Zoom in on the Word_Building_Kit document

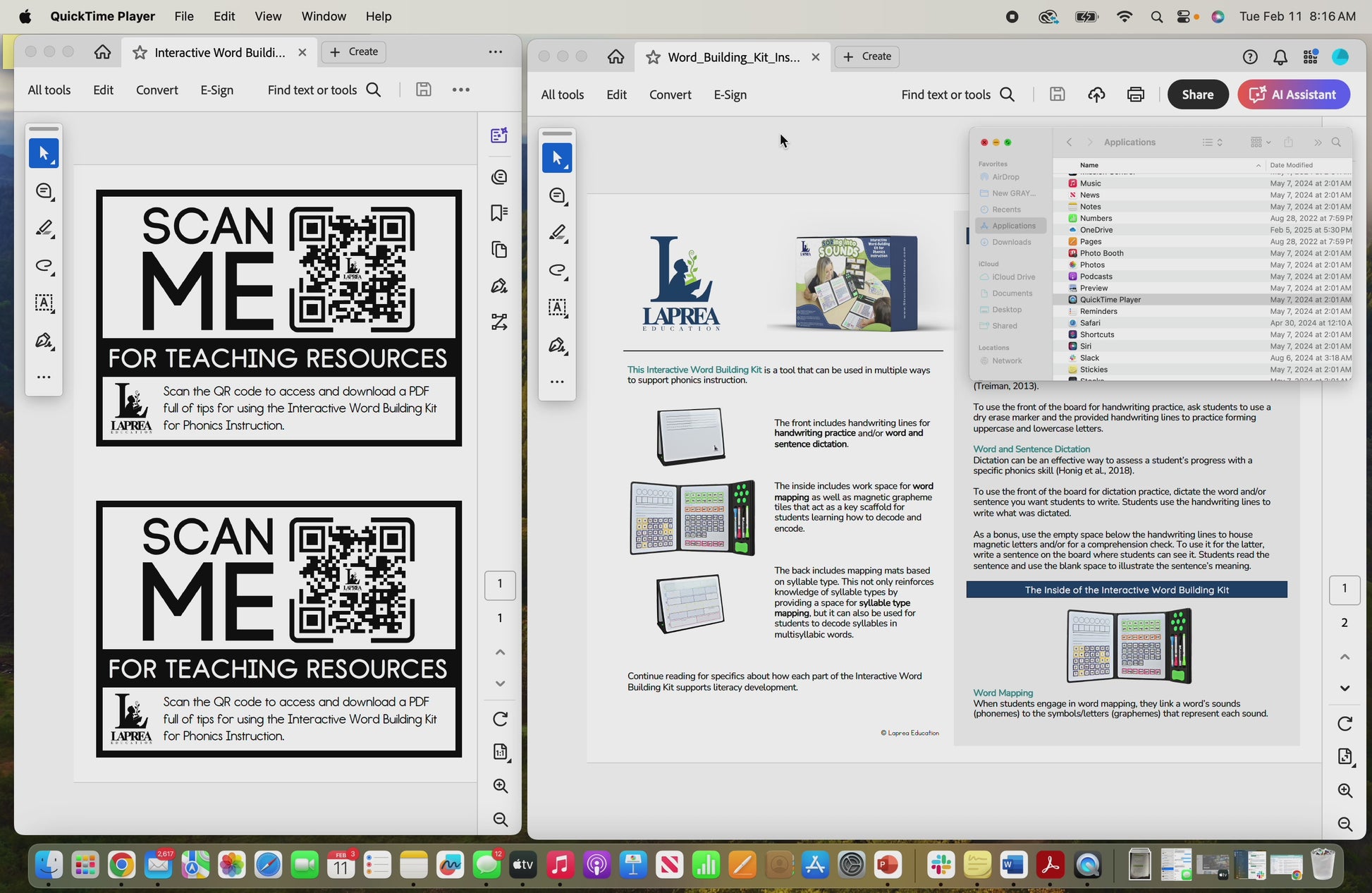1345,791
